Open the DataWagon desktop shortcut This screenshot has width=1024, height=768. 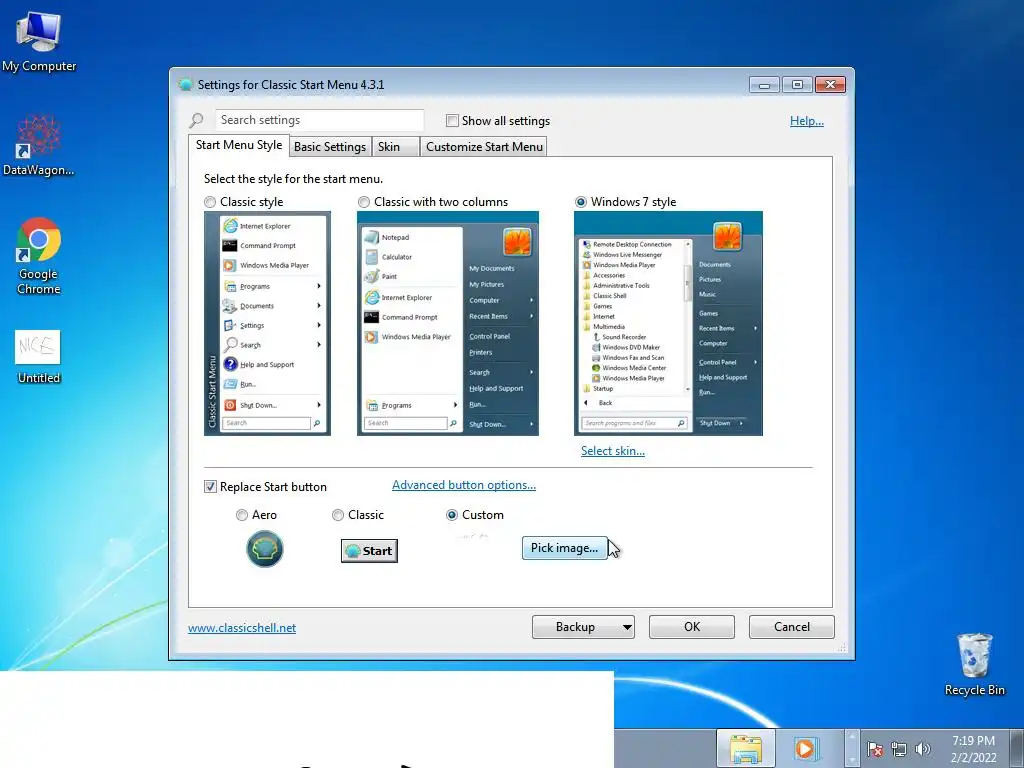tap(39, 146)
